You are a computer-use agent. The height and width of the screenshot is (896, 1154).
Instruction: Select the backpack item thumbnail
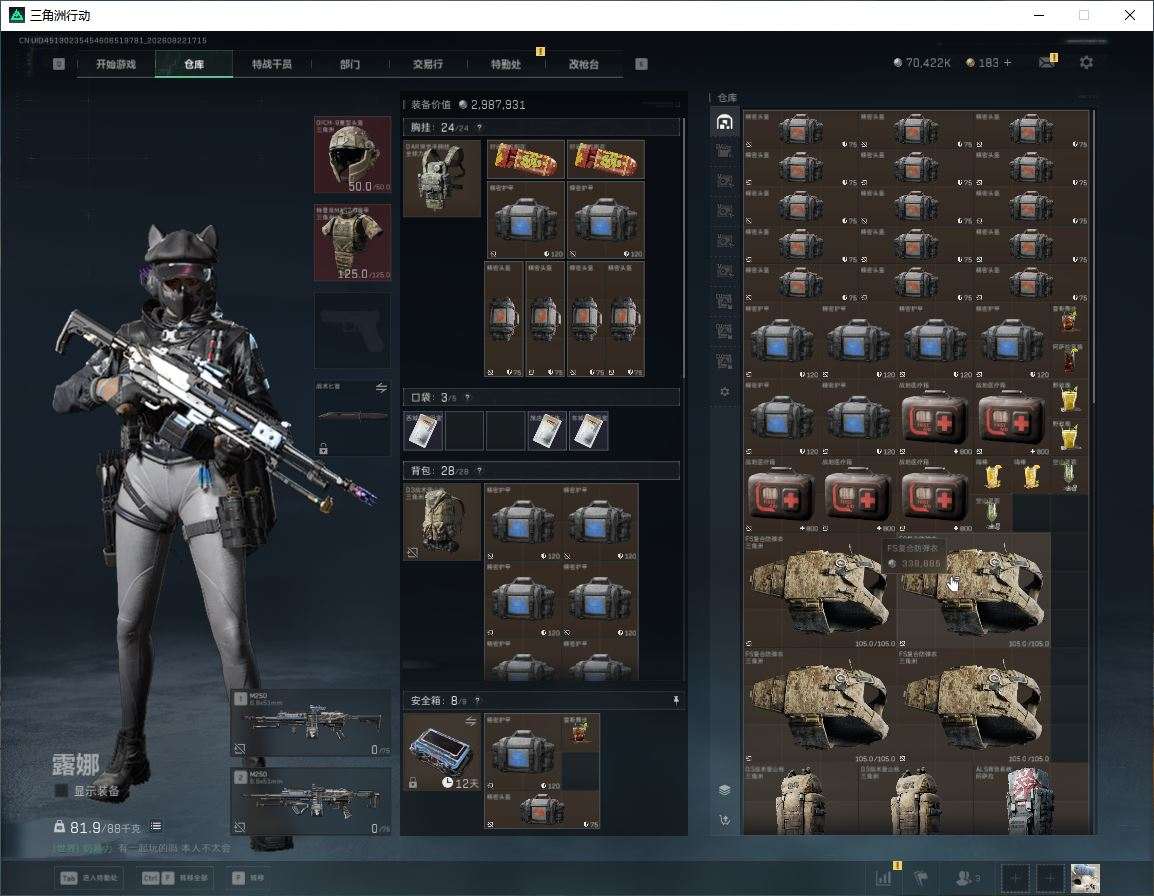point(442,522)
